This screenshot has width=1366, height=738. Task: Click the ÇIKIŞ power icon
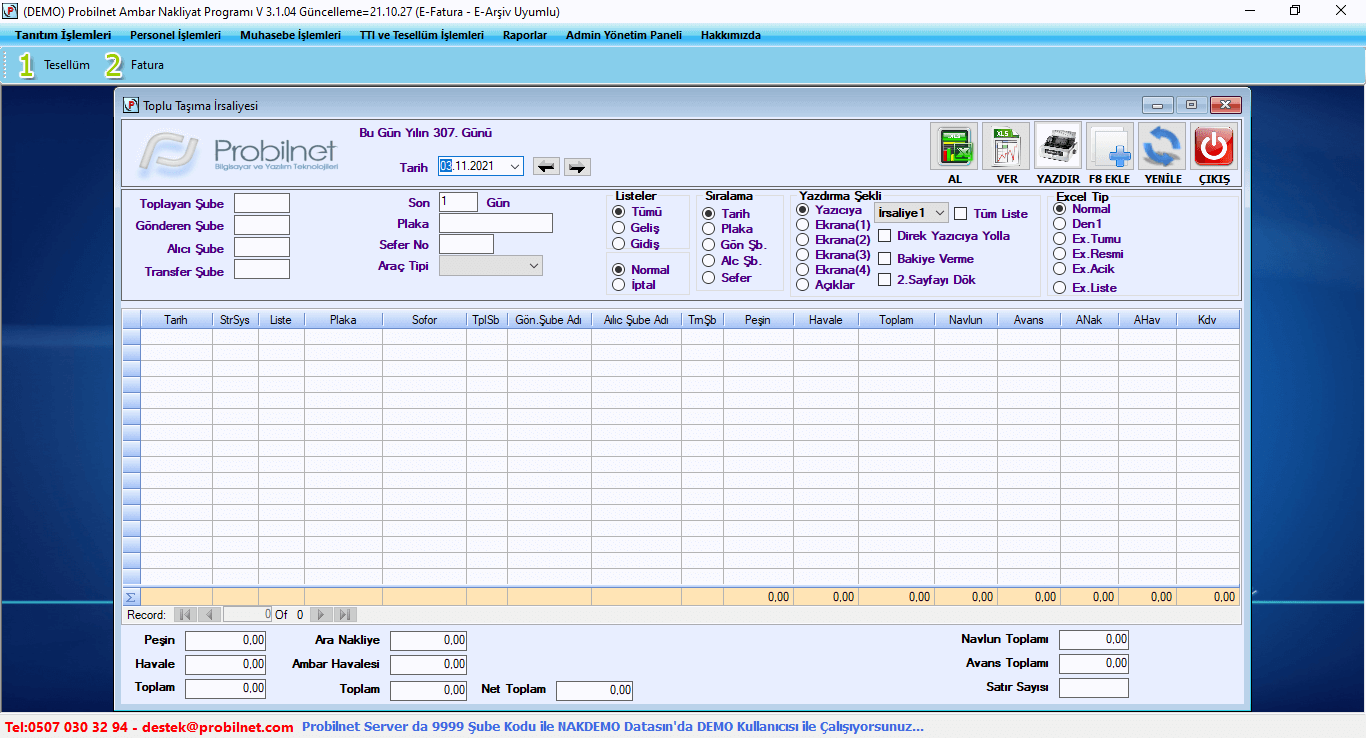click(x=1214, y=148)
